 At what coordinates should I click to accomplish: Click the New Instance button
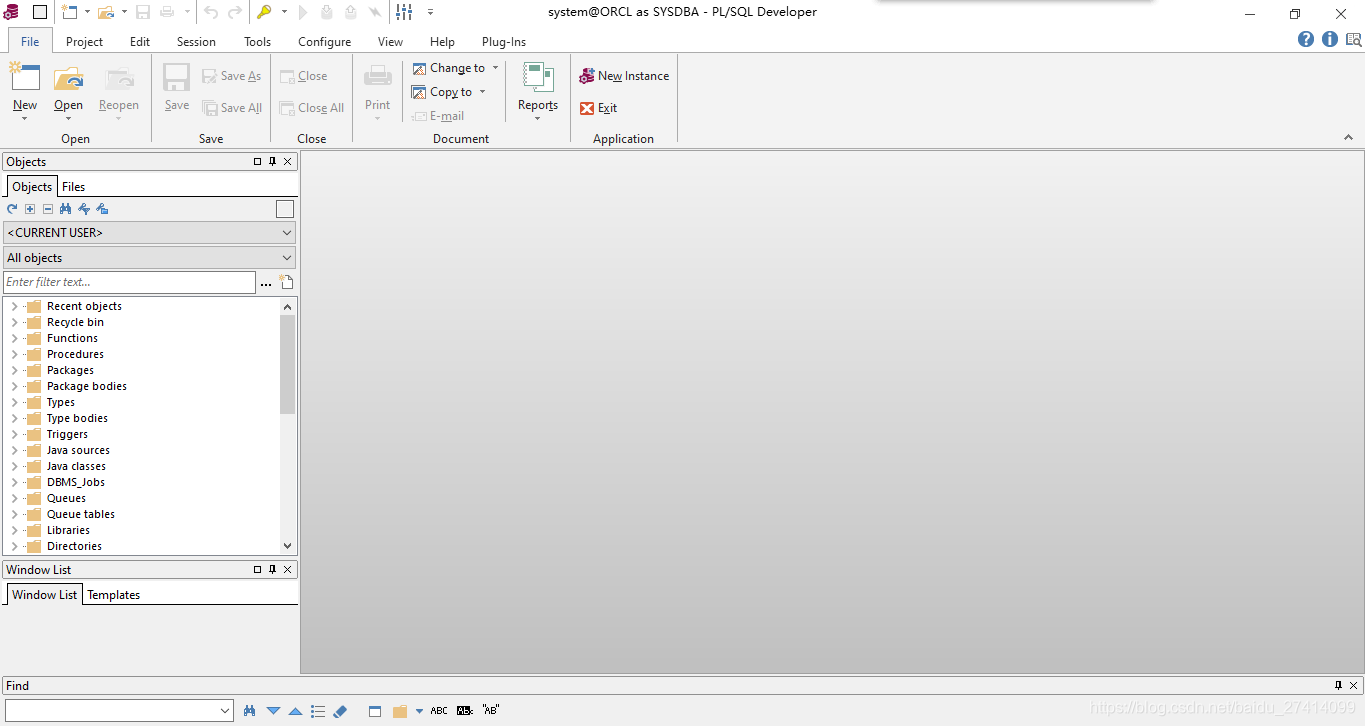[x=624, y=76]
